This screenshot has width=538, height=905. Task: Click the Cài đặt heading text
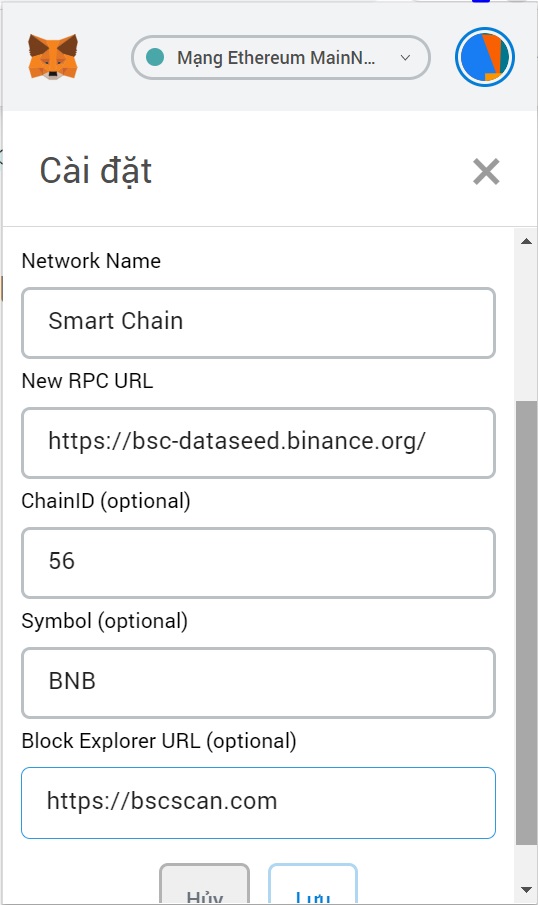96,171
